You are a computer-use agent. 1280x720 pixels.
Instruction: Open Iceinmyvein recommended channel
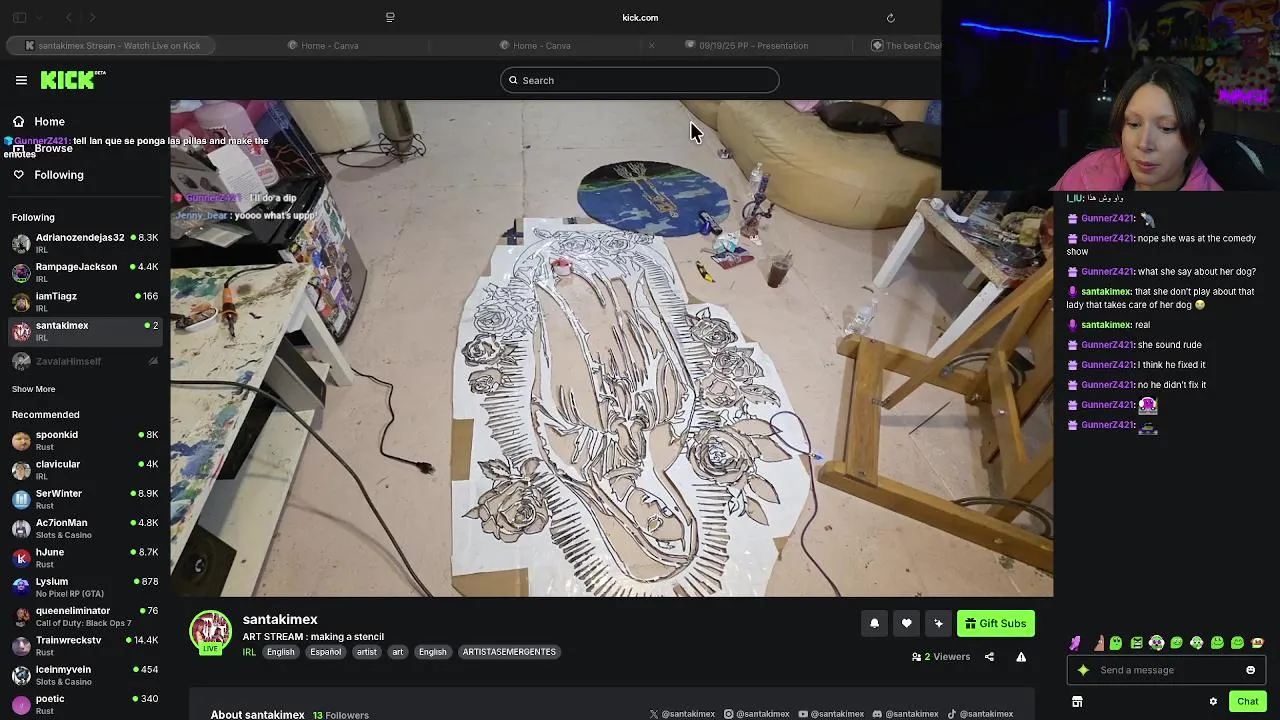coord(85,674)
